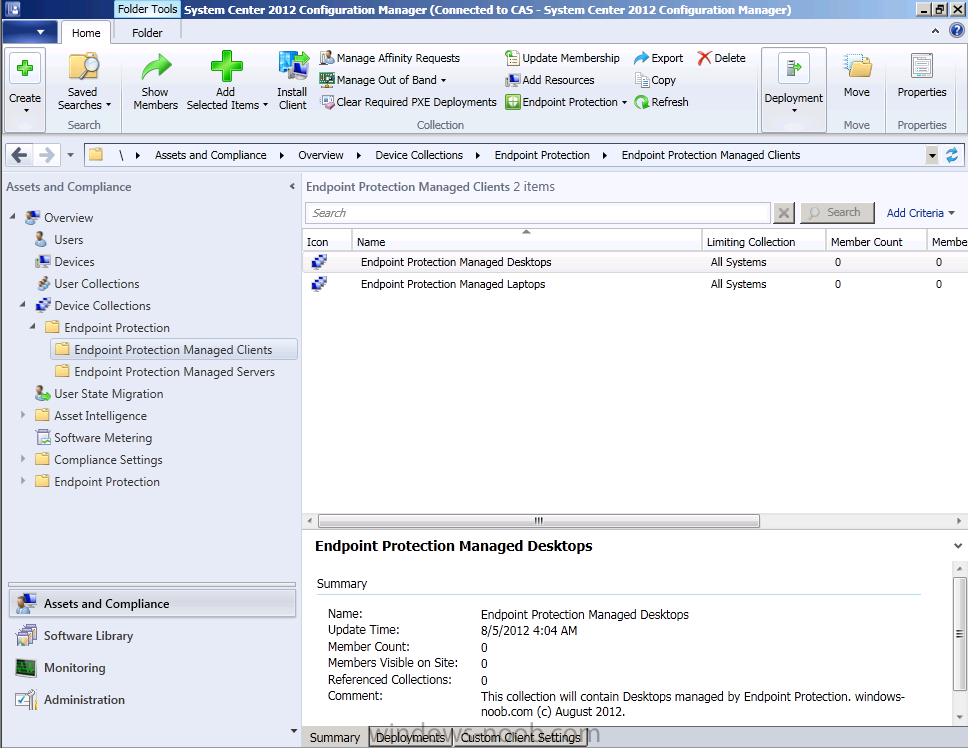Expand the Compliance Settings node

click(23, 459)
